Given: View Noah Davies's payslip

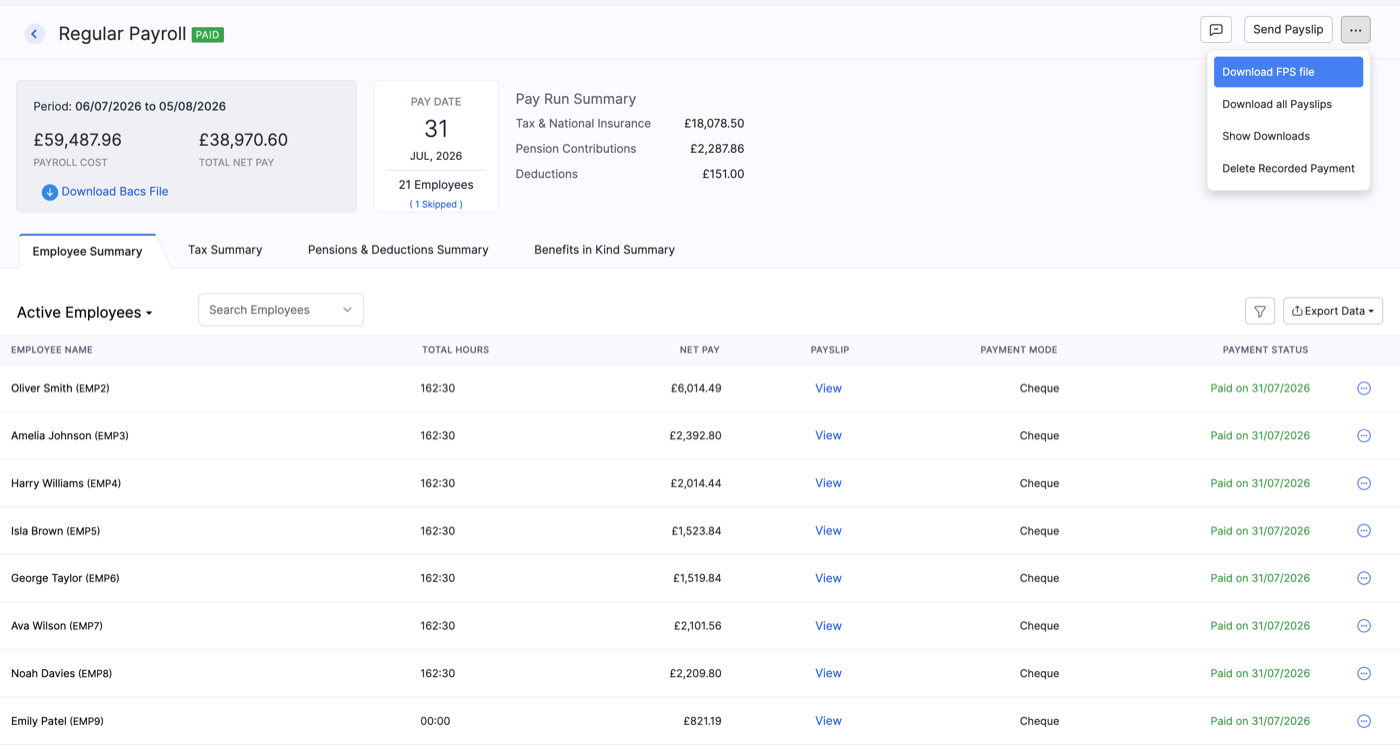Looking at the screenshot, I should click(x=828, y=673).
